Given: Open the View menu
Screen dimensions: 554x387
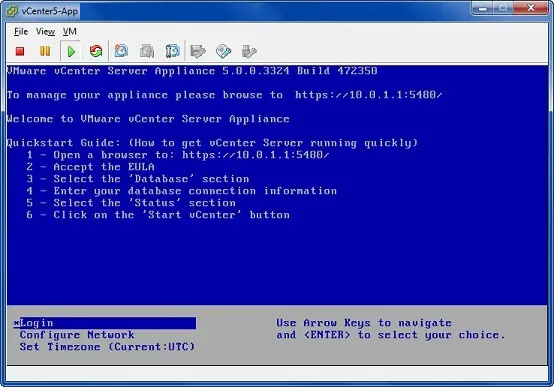Looking at the screenshot, I should point(45,31).
